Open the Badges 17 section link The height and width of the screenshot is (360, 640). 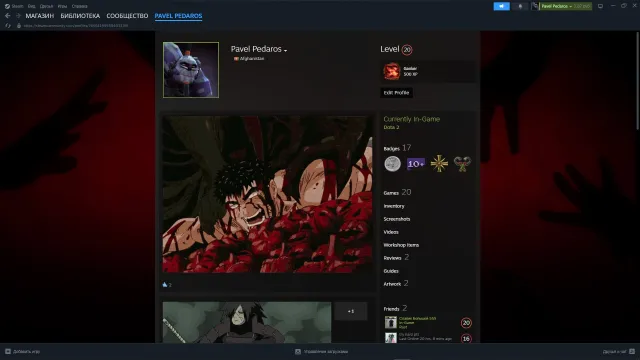(x=397, y=148)
